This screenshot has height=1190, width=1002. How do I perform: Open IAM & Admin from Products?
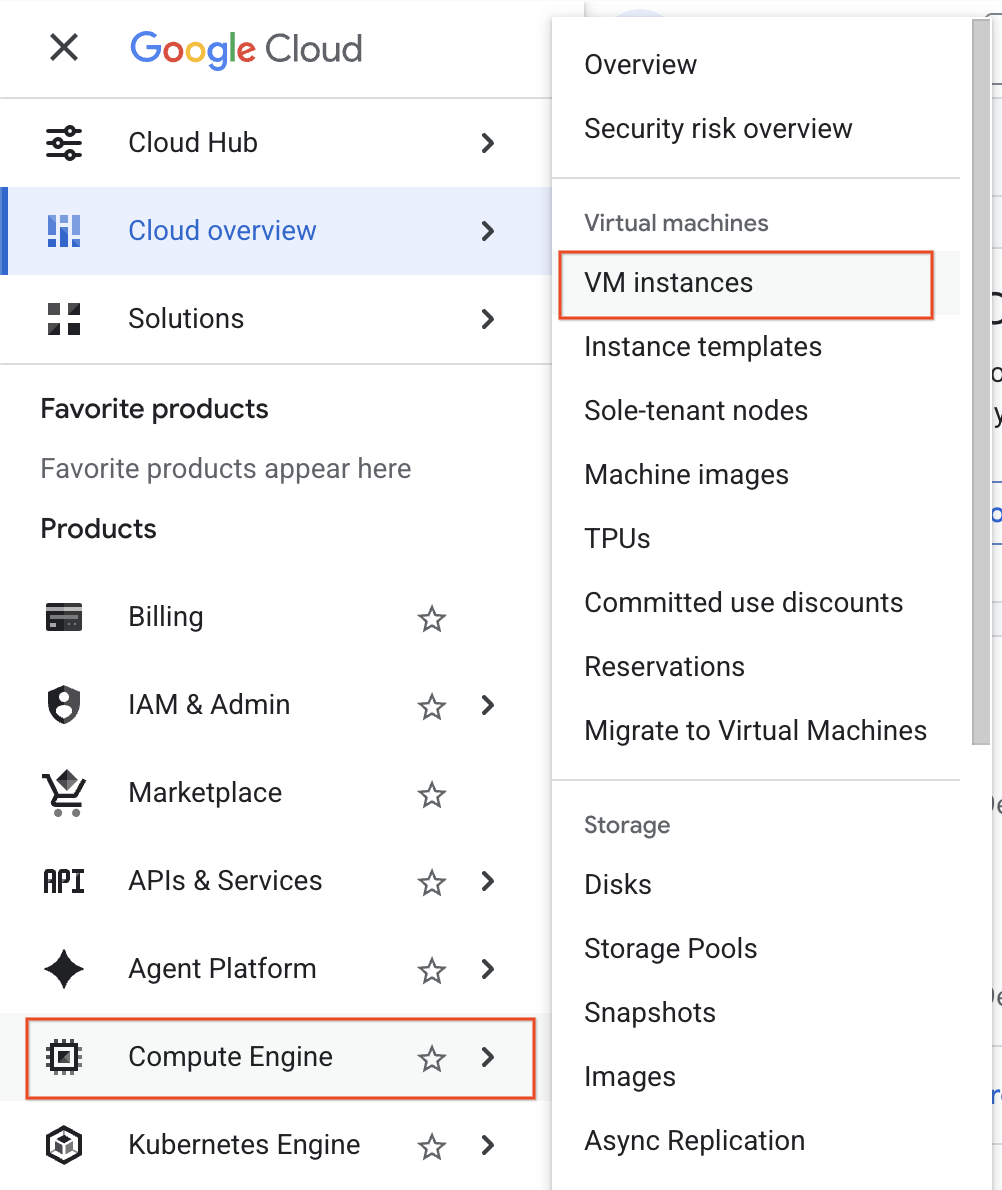(276, 705)
